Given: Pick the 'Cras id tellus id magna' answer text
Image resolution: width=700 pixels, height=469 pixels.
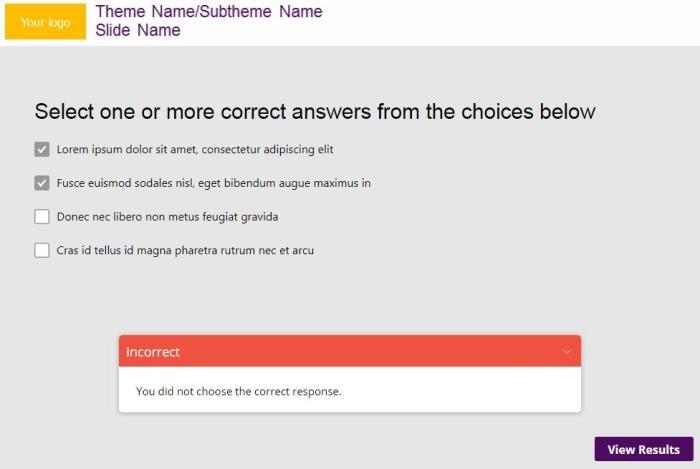Looking at the screenshot, I should point(185,250).
